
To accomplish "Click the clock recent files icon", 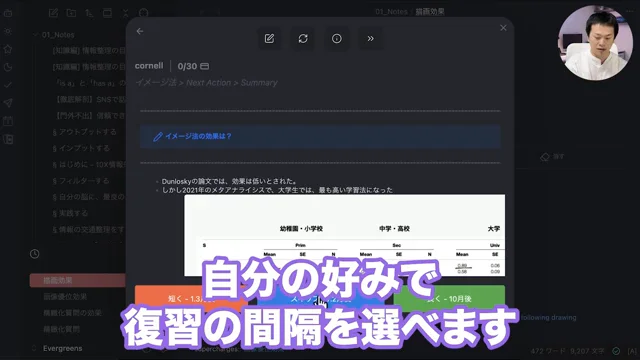I will pyautogui.click(x=35, y=254).
